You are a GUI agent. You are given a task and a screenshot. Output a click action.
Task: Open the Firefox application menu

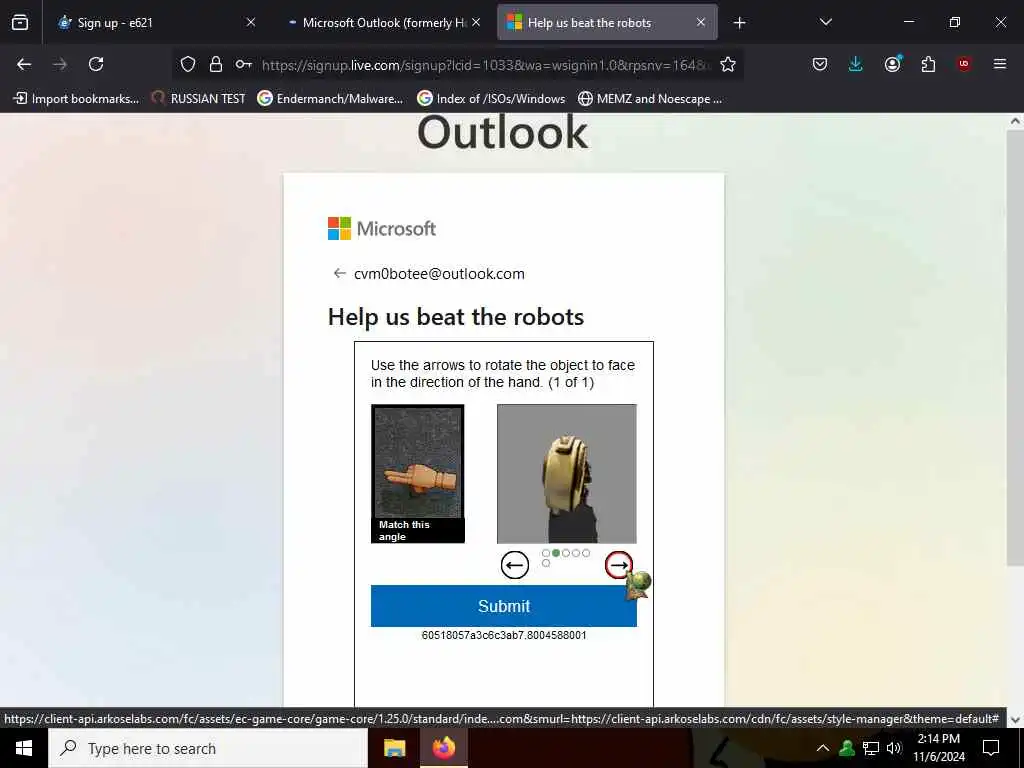pyautogui.click(x=999, y=64)
